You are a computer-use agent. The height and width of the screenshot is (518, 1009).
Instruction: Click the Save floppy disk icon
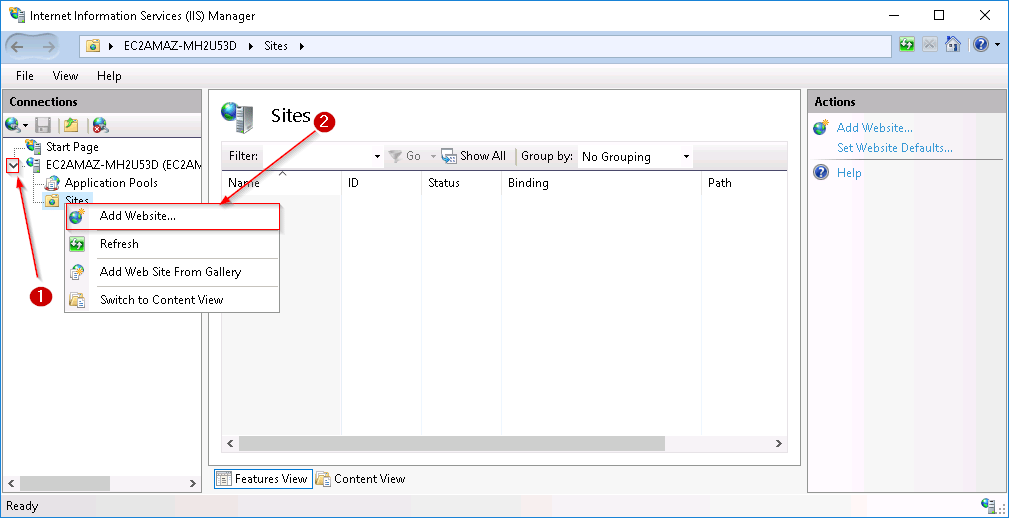pos(43,124)
